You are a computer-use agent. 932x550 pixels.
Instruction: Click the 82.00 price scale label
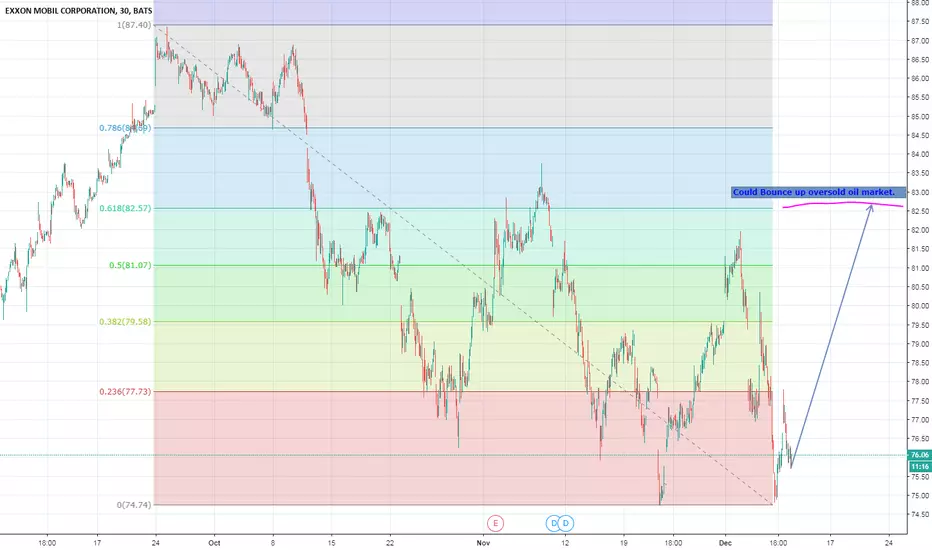point(920,230)
